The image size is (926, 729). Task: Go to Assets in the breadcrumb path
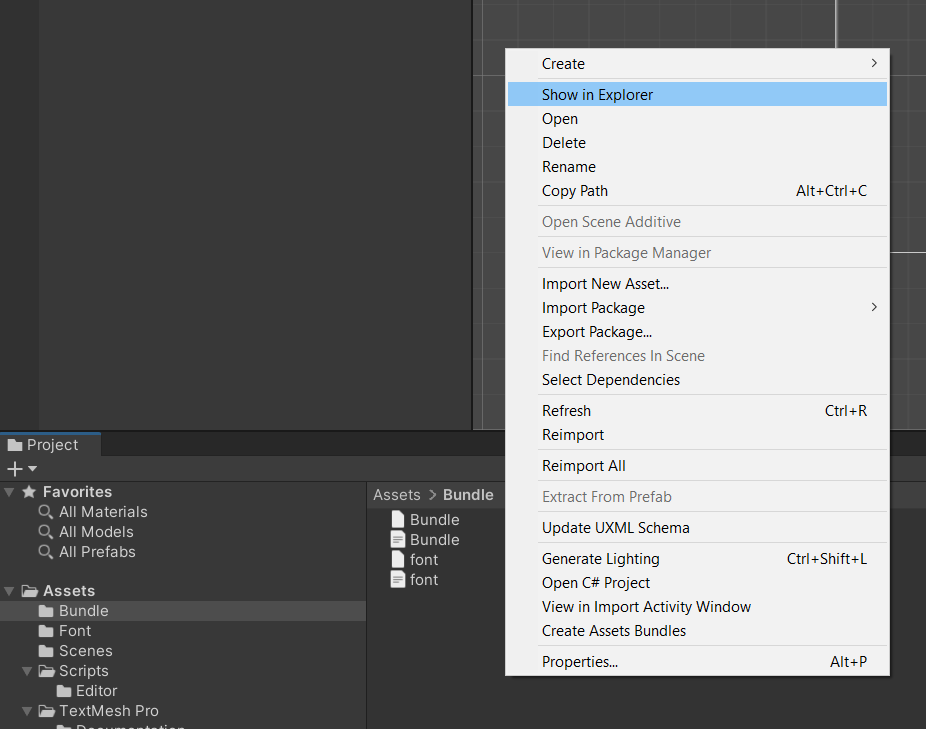point(397,495)
